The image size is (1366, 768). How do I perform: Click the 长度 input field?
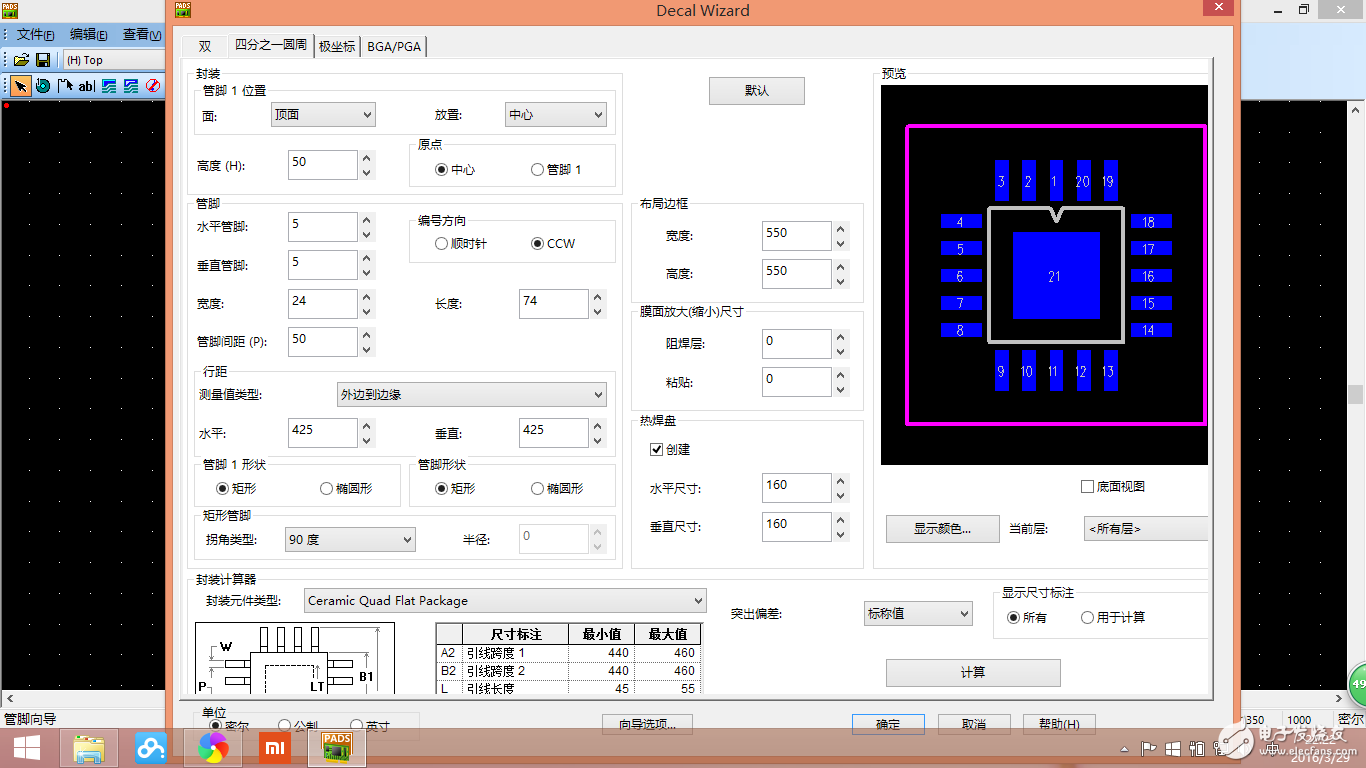click(x=554, y=303)
